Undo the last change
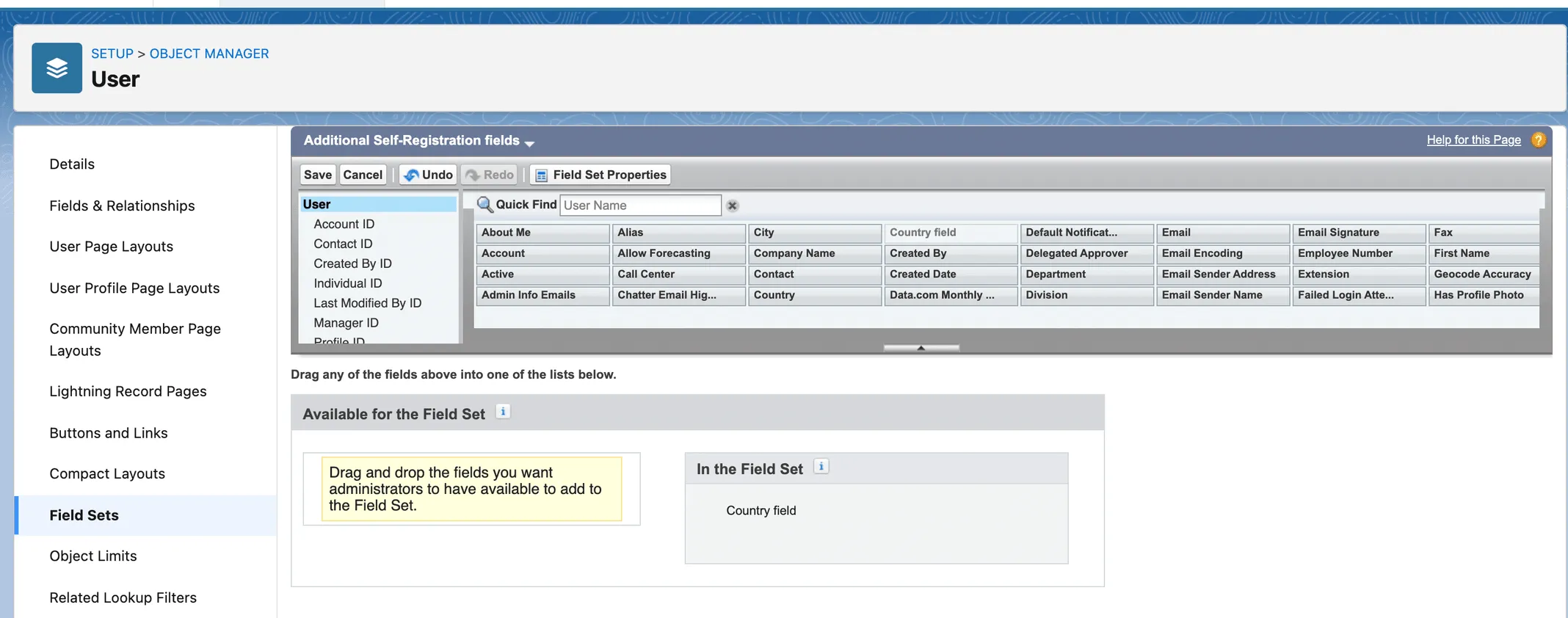The image size is (1568, 618). click(x=428, y=175)
